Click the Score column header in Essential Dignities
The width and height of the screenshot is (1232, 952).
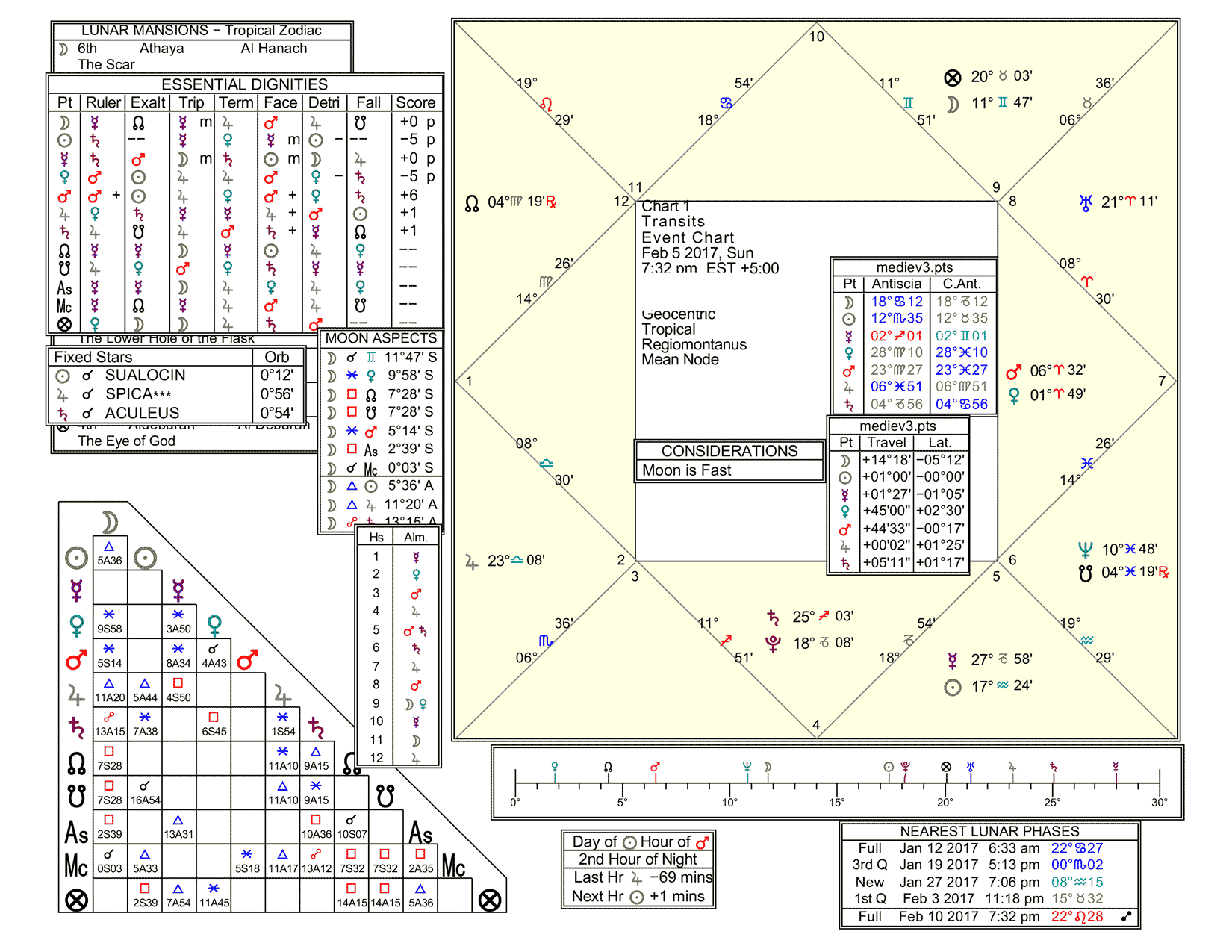[415, 102]
